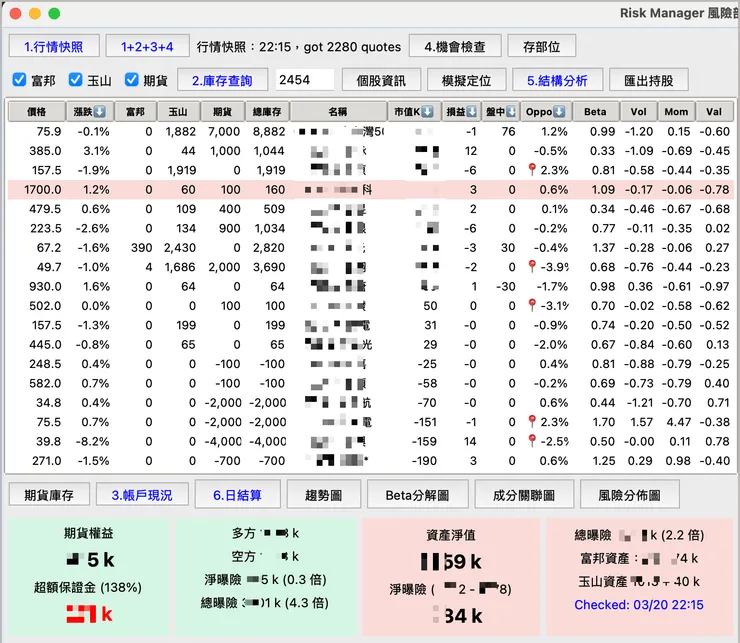Toggle the 玉山 checkbox
This screenshot has width=740, height=643.
pyautogui.click(x=76, y=80)
